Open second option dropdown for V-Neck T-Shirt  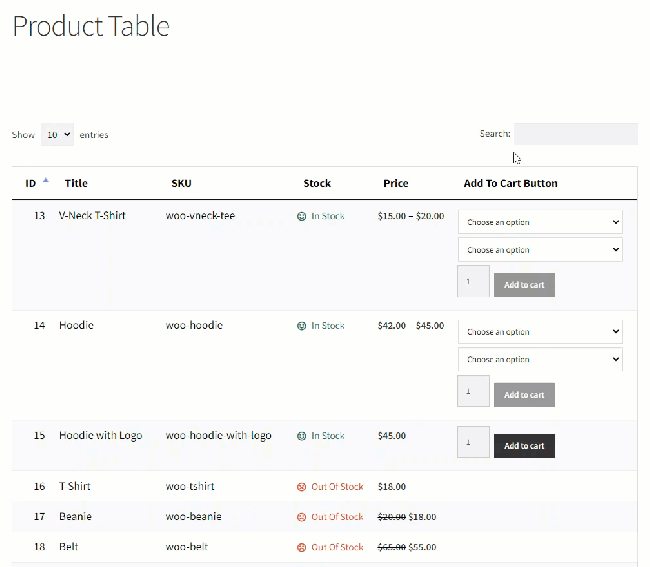540,250
